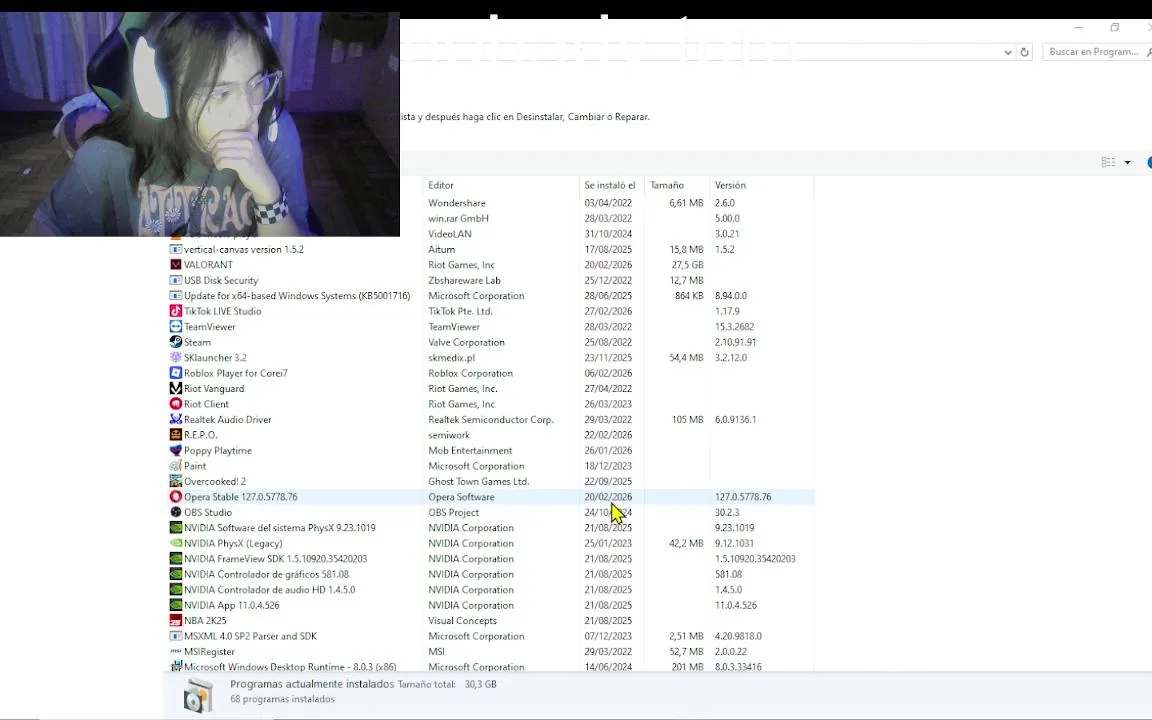Click the Riot Vanguard icon
The height and width of the screenshot is (720, 1152).
[x=176, y=388]
